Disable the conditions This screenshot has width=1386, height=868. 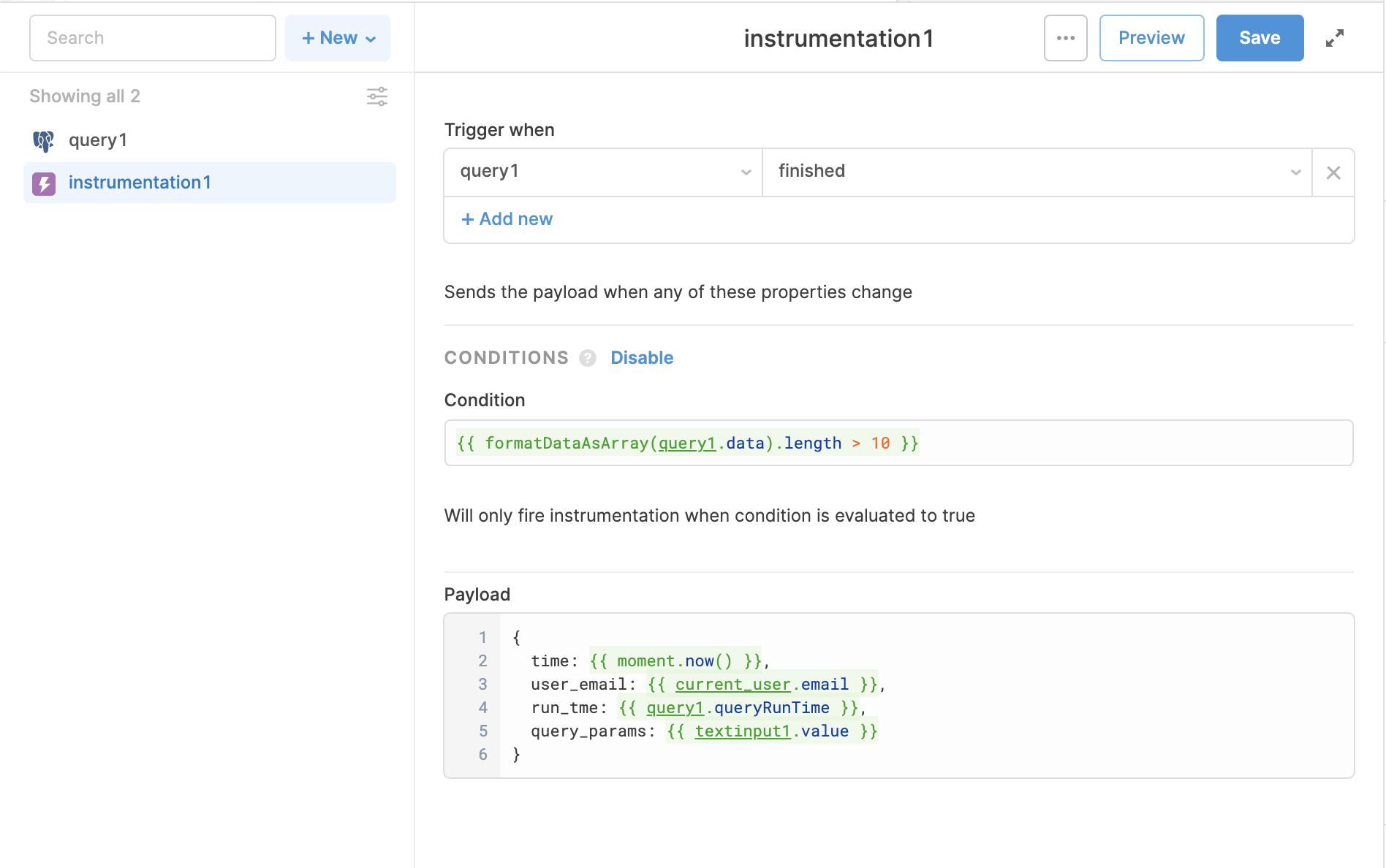642,358
